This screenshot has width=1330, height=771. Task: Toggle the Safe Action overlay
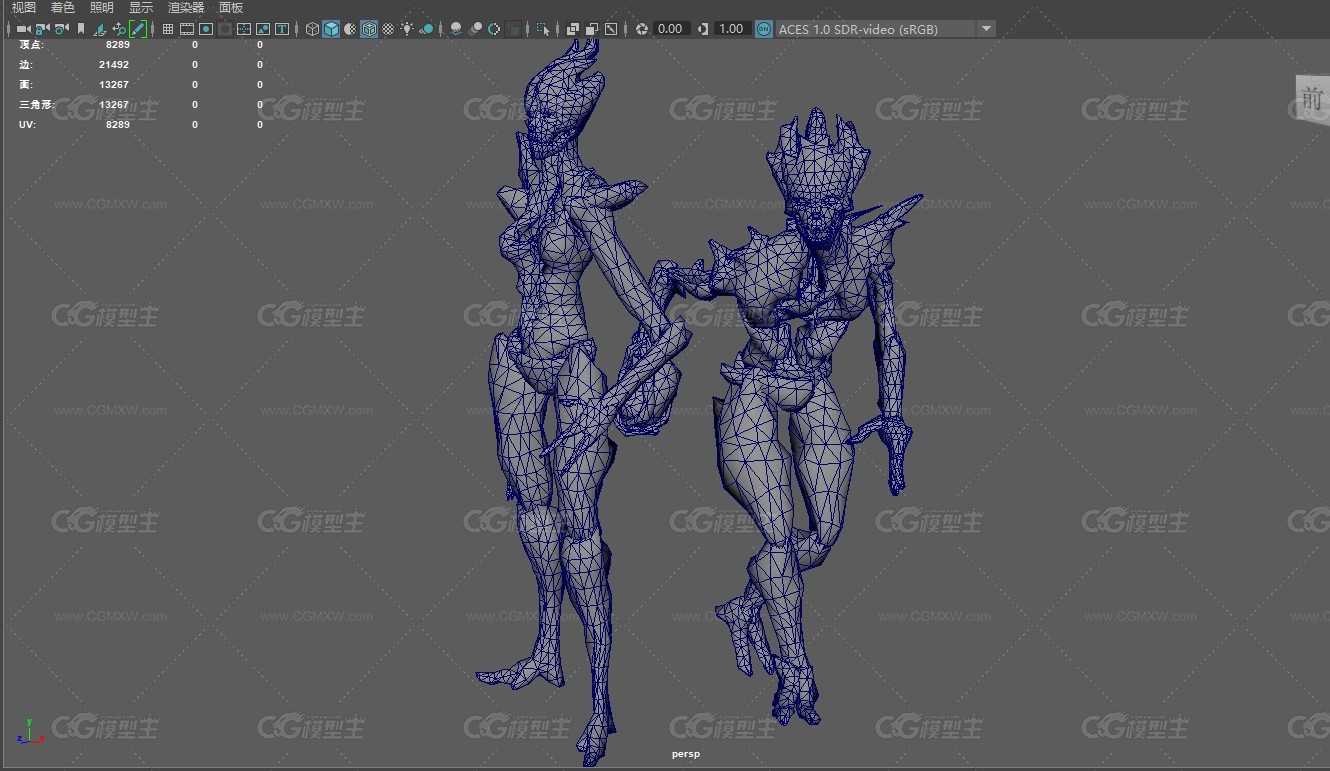coord(263,29)
